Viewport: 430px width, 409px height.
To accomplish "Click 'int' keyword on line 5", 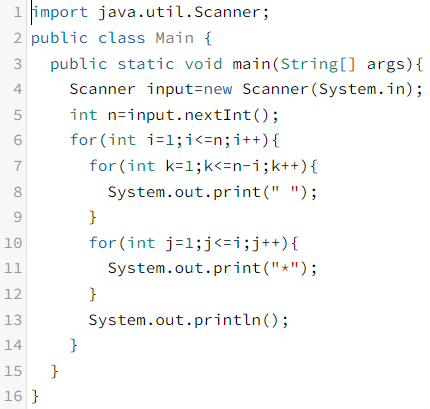I will click(x=84, y=115).
